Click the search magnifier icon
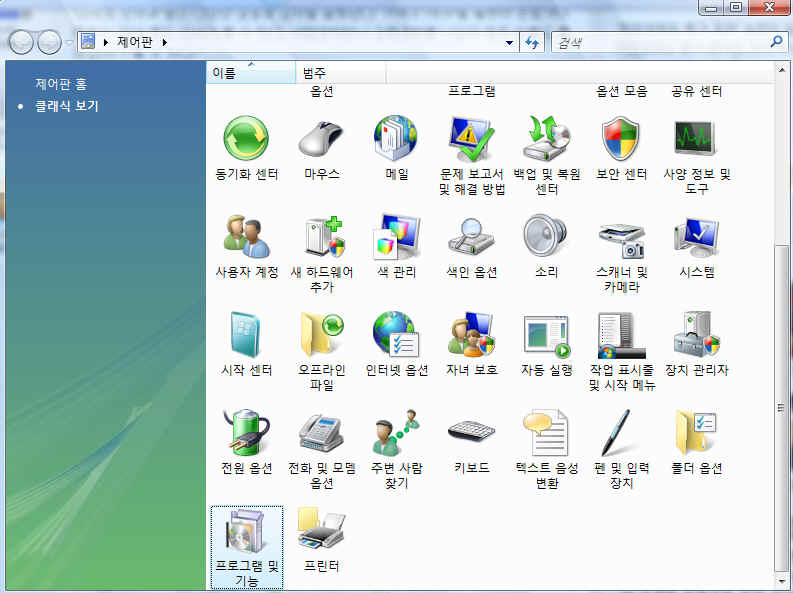Screen dimensions: 793x593 [776, 42]
